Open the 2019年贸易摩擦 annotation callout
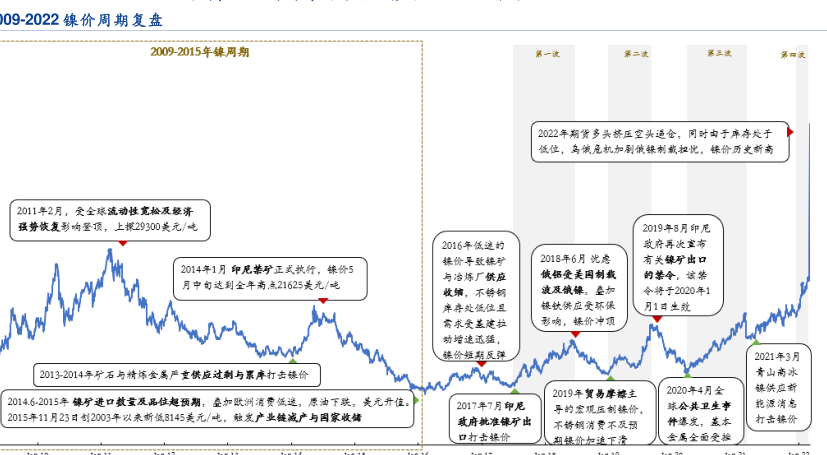 point(600,417)
